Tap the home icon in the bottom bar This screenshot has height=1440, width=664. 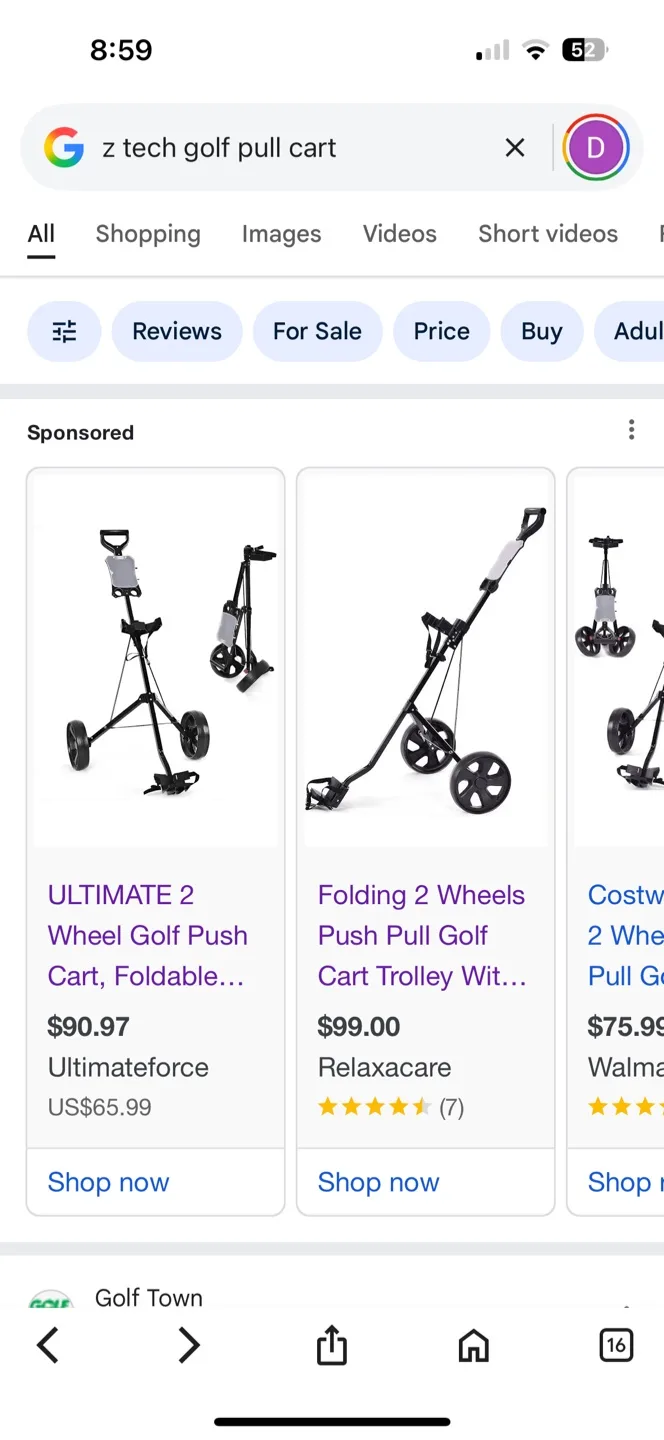(474, 1345)
